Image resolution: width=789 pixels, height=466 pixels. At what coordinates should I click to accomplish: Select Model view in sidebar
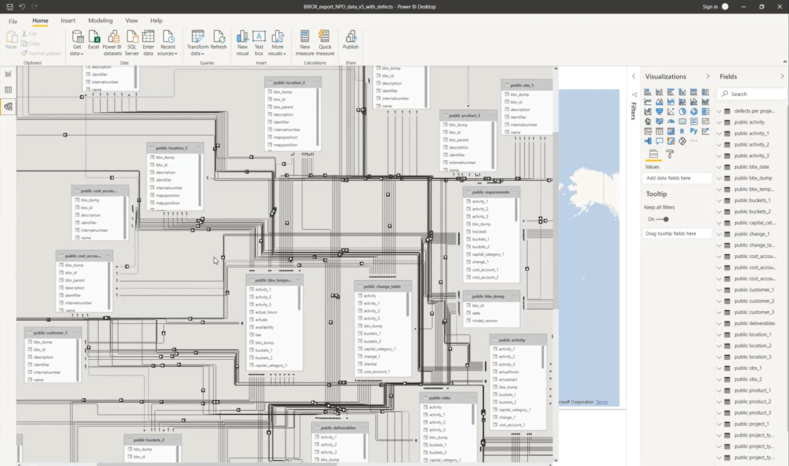[8, 107]
